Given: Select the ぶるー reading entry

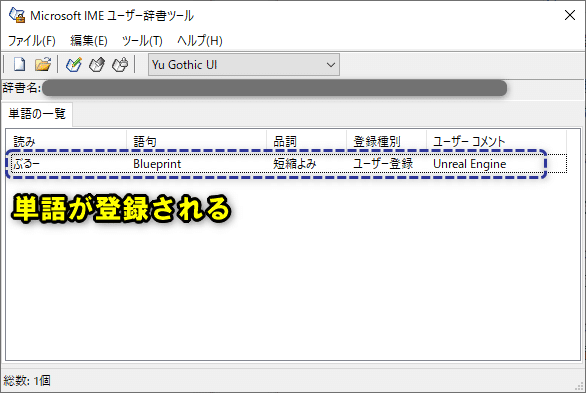Looking at the screenshot, I should [x=27, y=164].
